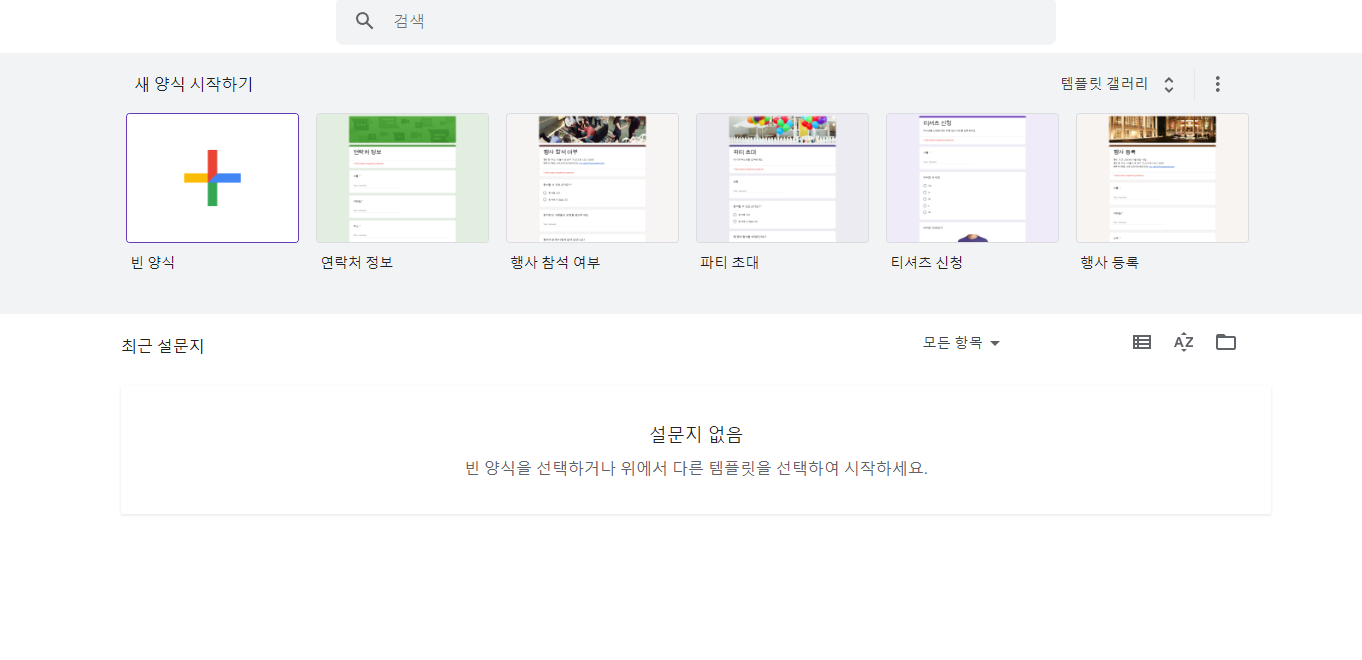Click the 새 양식 시작하기 heading
The width and height of the screenshot is (1362, 660).
pyautogui.click(x=194, y=84)
